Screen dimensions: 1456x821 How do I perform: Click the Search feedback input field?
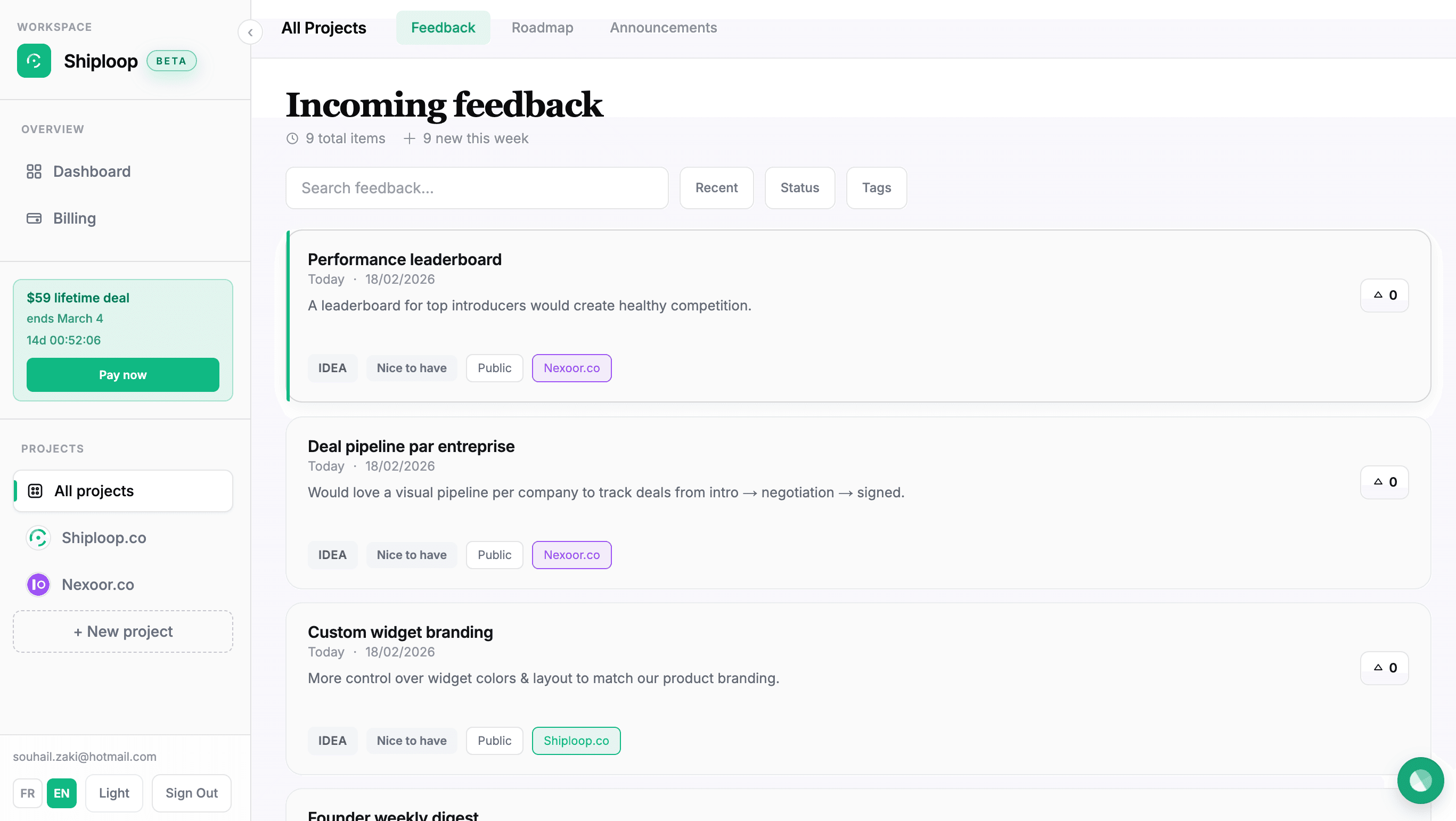pyautogui.click(x=477, y=187)
